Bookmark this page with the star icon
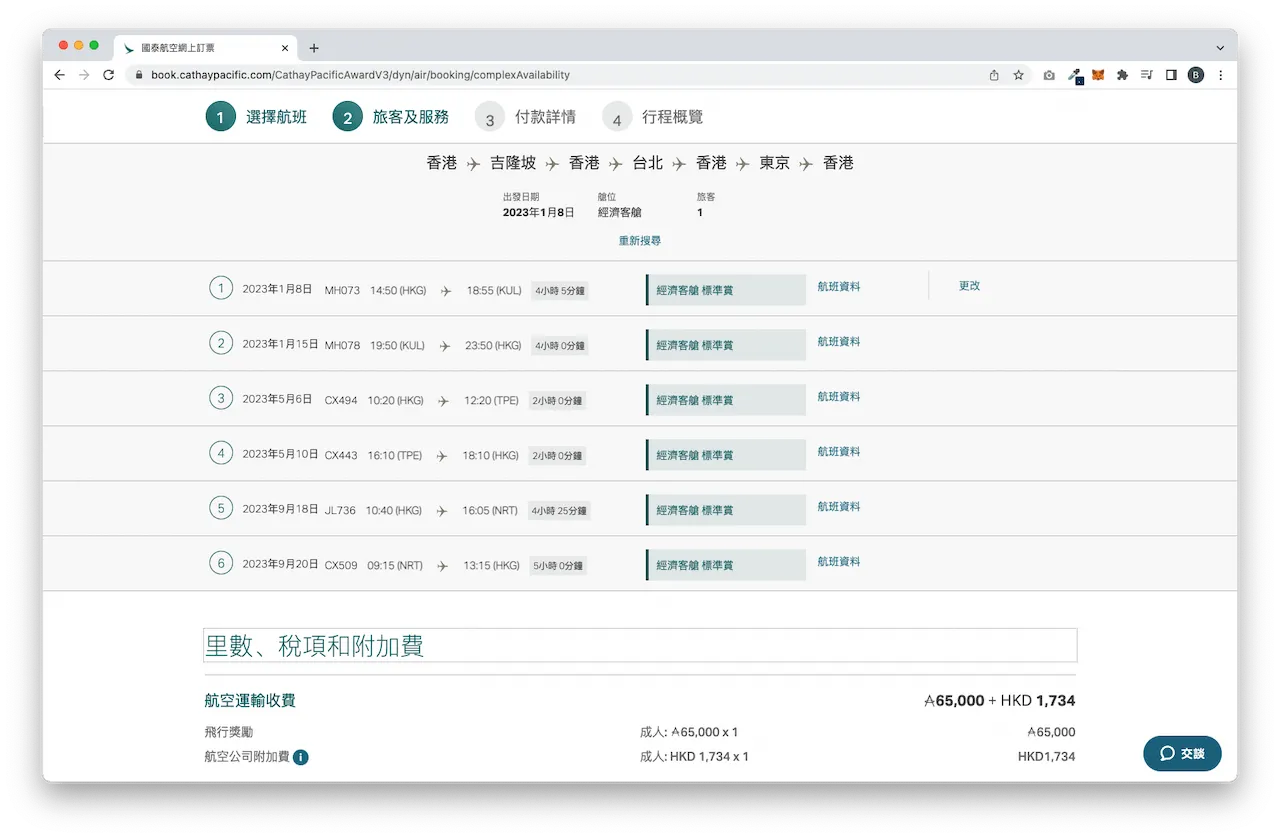The width and height of the screenshot is (1280, 838). tap(1019, 75)
